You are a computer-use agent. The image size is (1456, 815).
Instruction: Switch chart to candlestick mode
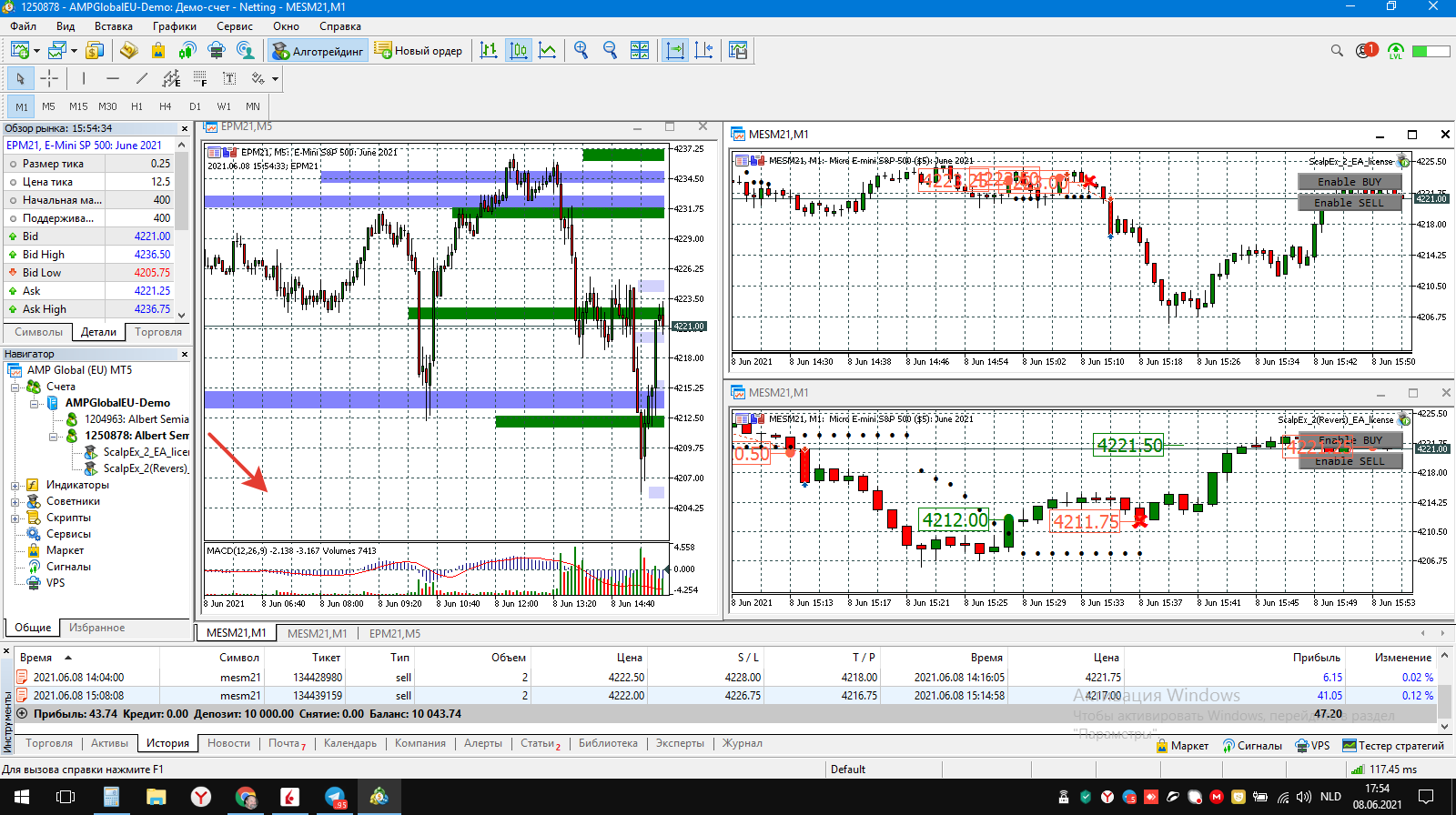point(519,51)
